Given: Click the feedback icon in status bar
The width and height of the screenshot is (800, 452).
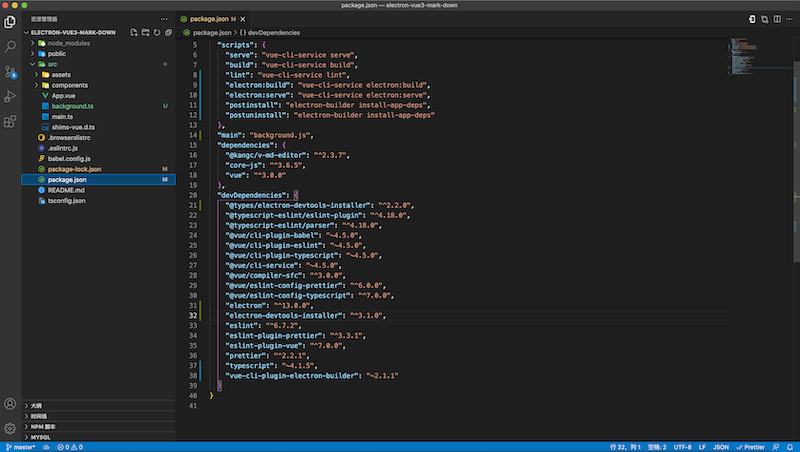Looking at the screenshot, I should [x=776, y=447].
